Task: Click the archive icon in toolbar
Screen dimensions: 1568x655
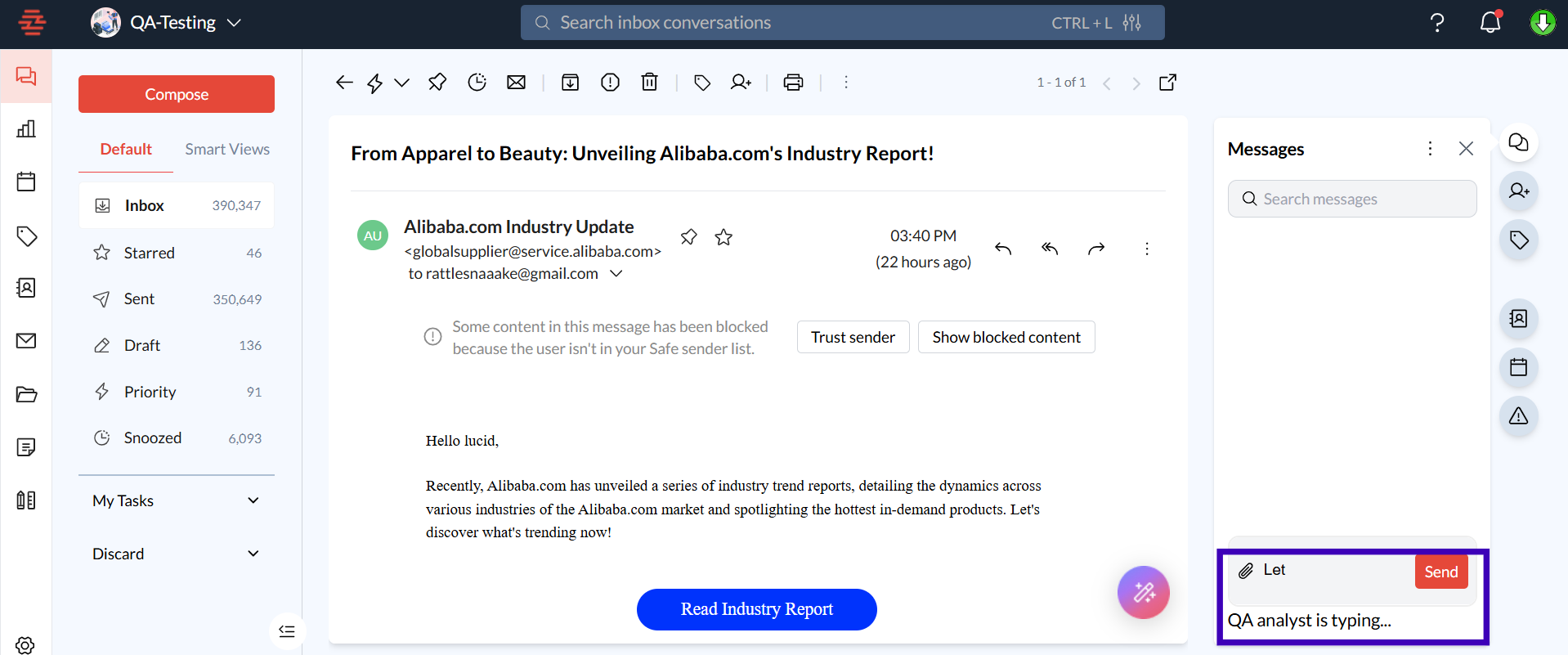Action: 570,83
